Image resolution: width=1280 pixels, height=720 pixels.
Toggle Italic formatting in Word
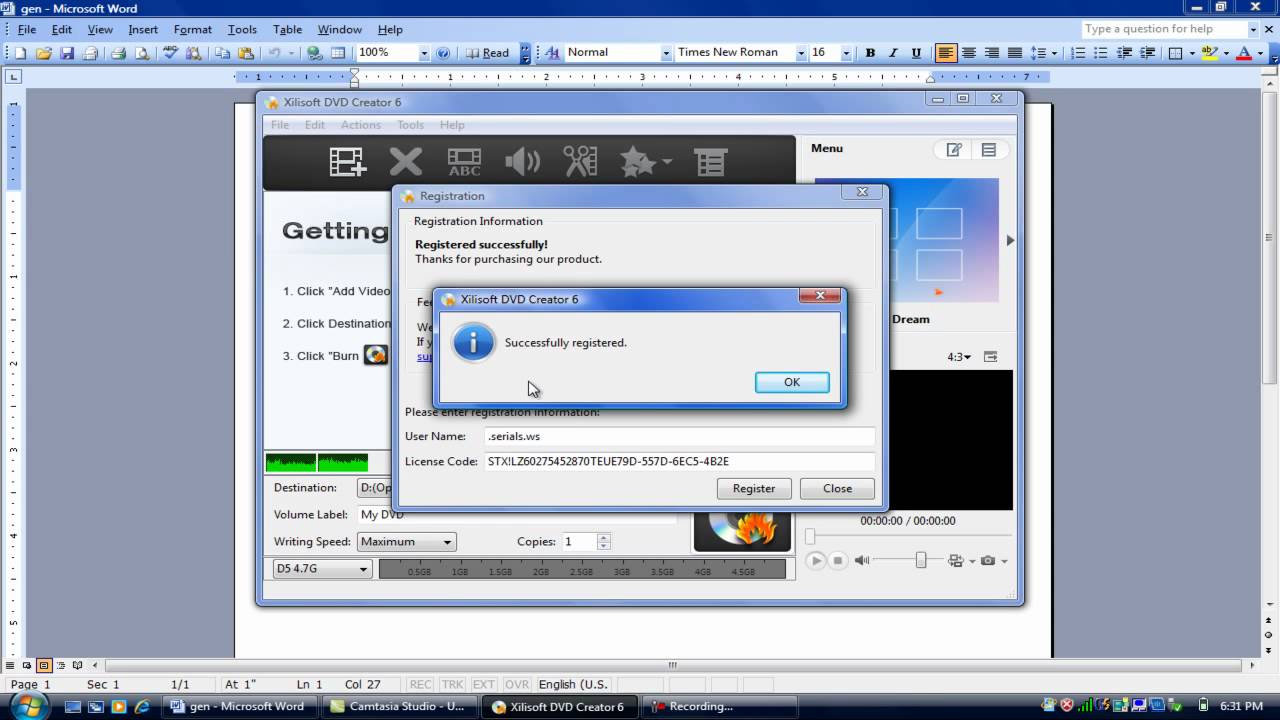coord(893,53)
